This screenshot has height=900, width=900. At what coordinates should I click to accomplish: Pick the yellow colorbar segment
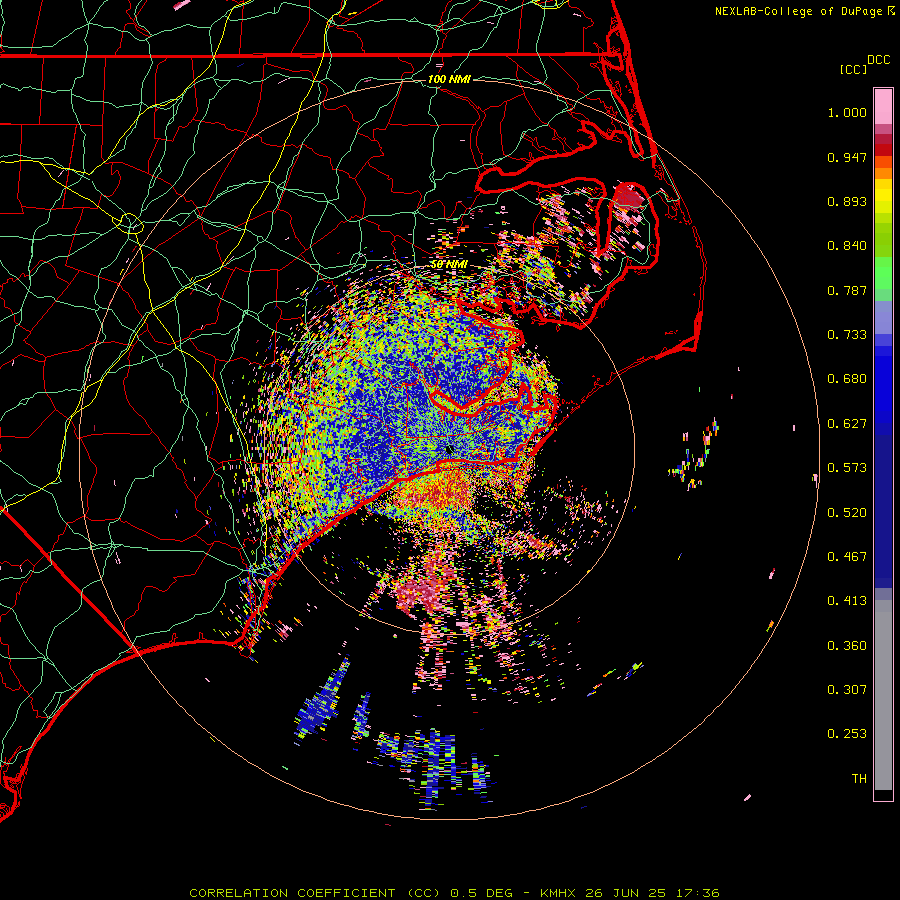pyautogui.click(x=883, y=196)
